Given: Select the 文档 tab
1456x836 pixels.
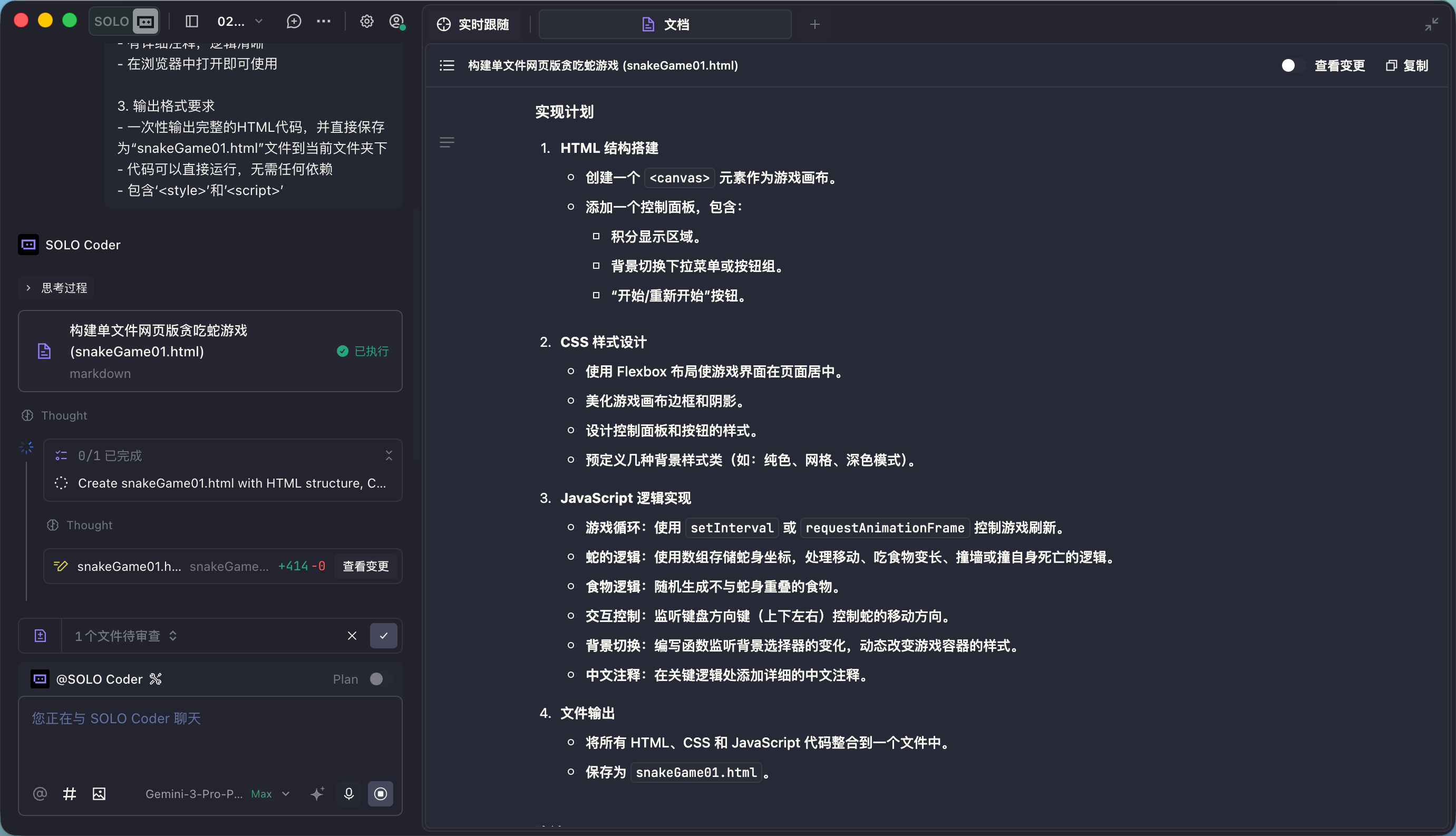Looking at the screenshot, I should click(665, 24).
